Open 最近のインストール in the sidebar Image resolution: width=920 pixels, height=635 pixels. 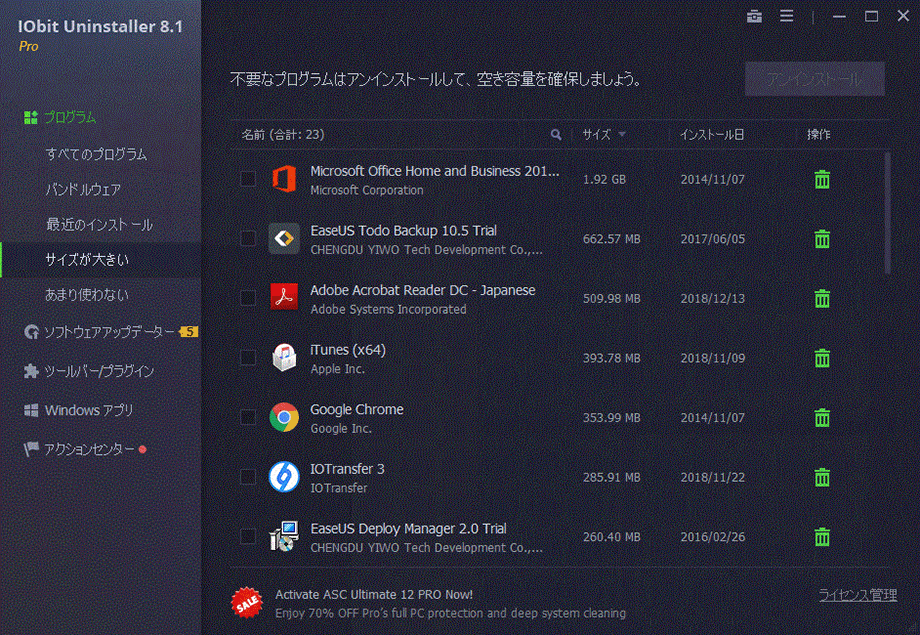[x=99, y=225]
